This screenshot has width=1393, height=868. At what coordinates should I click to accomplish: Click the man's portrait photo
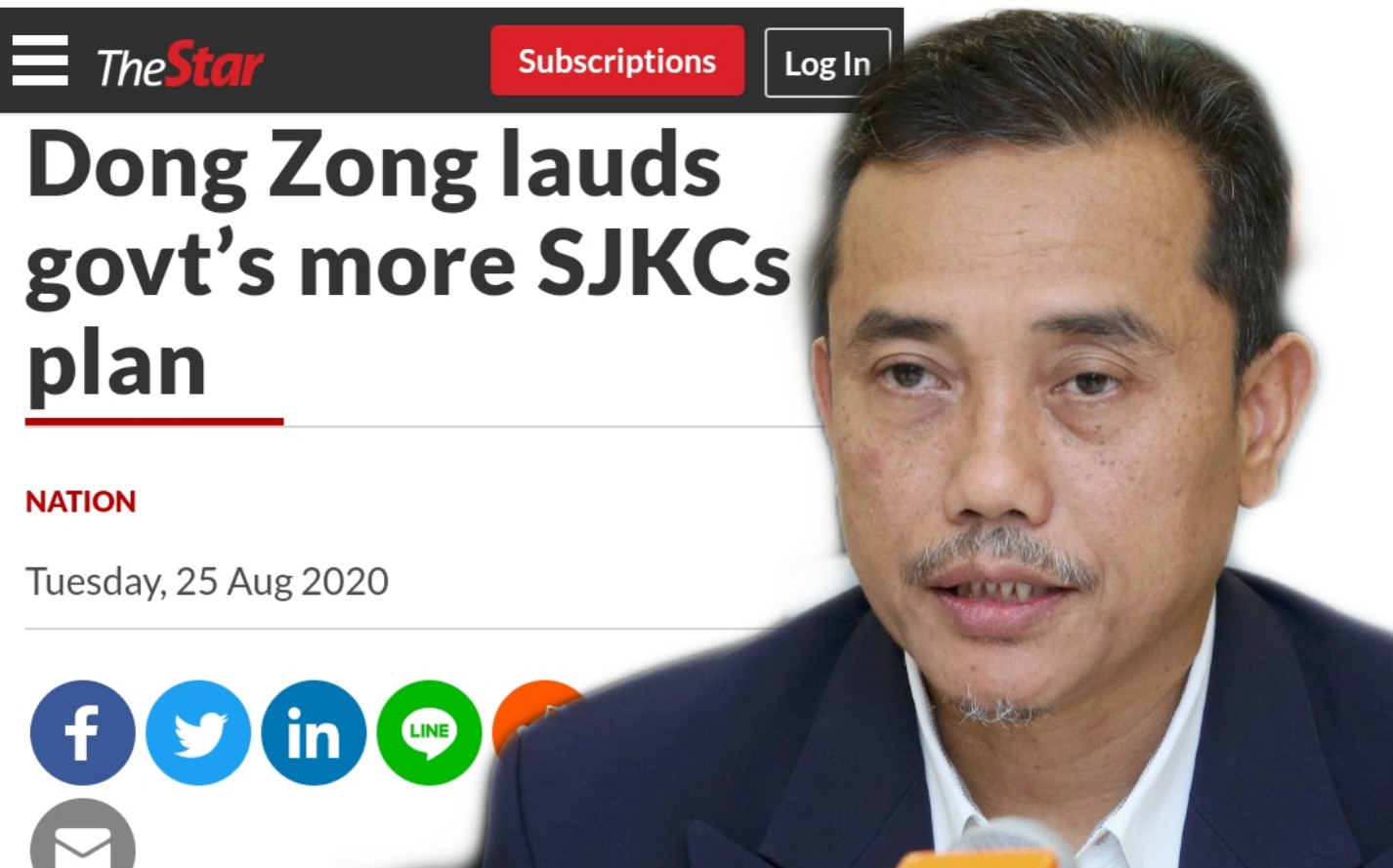[x=1026, y=439]
